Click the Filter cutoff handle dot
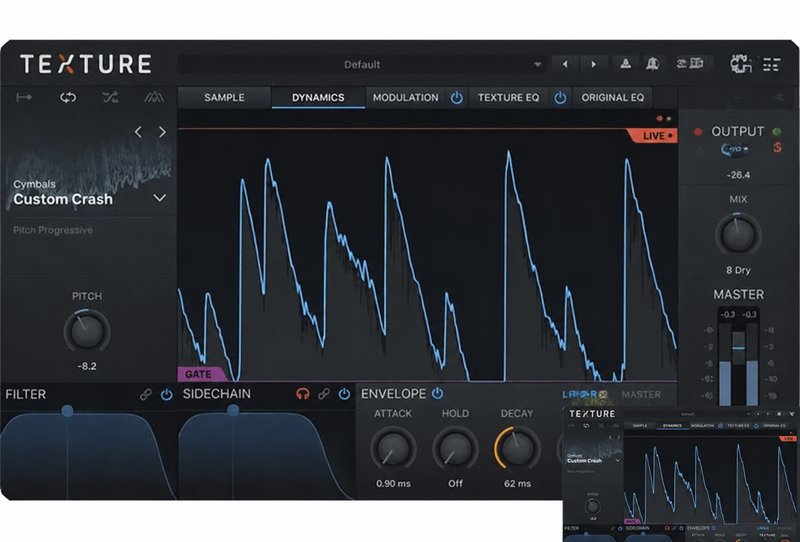 point(67,410)
